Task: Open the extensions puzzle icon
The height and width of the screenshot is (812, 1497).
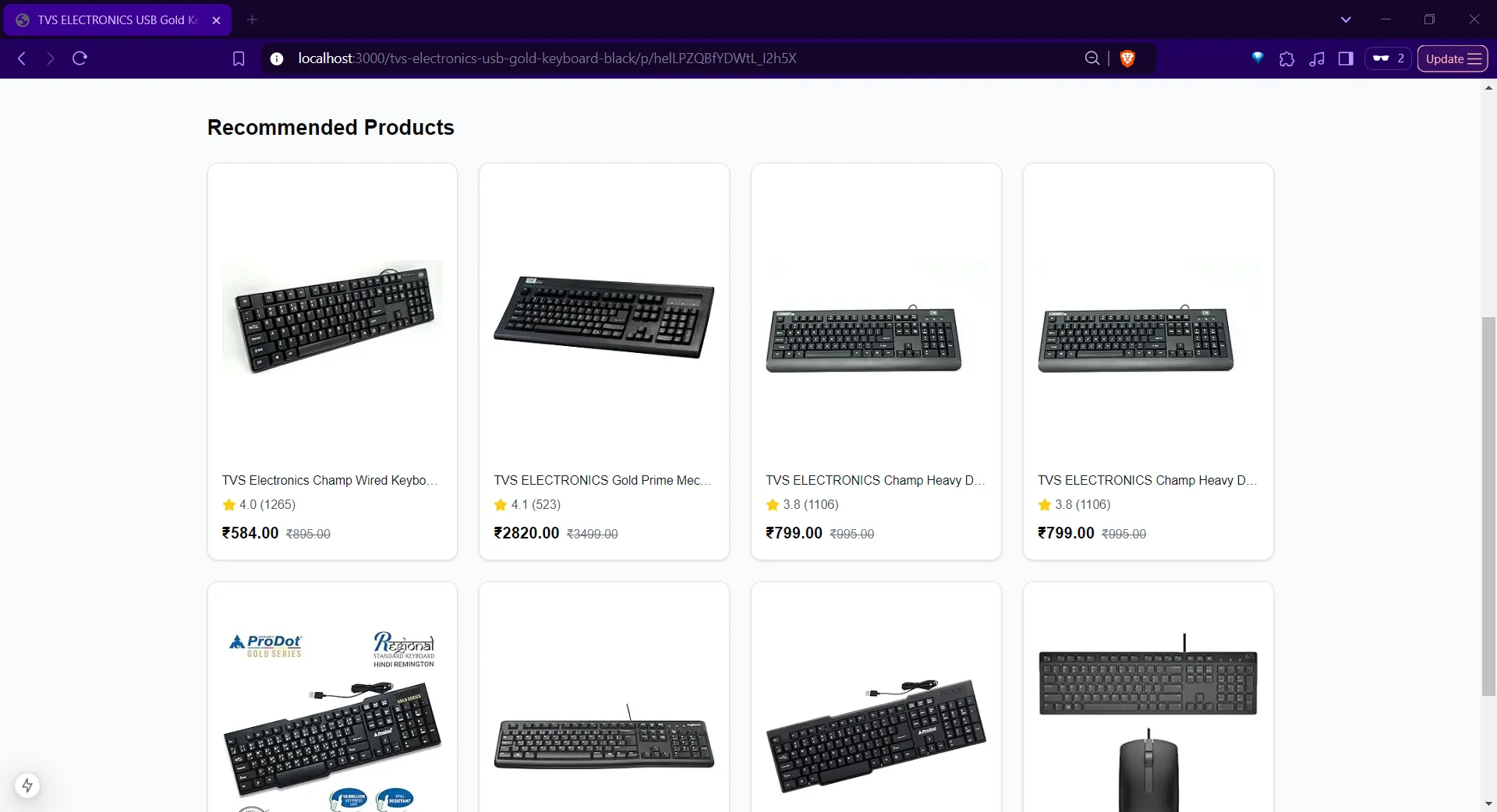Action: 1287,58
